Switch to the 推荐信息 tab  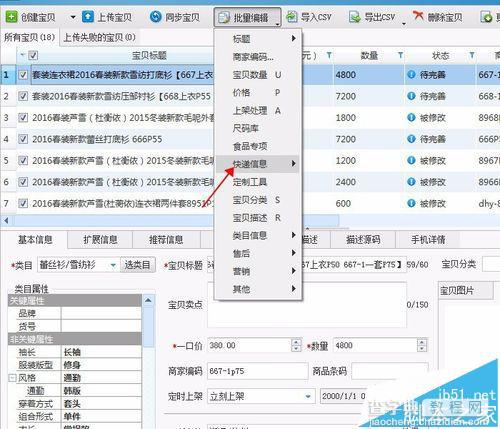pyautogui.click(x=166, y=239)
